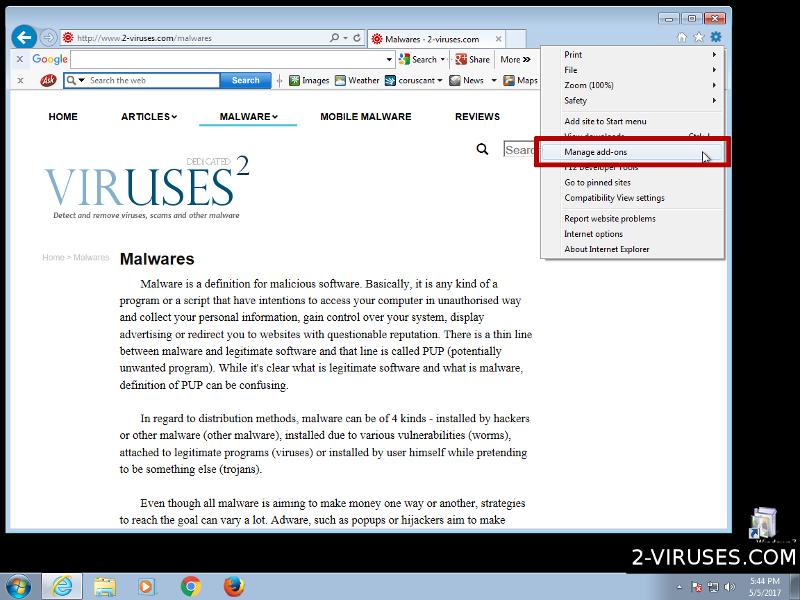Choose Report website problems
This screenshot has width=800, height=600.
[x=633, y=218]
